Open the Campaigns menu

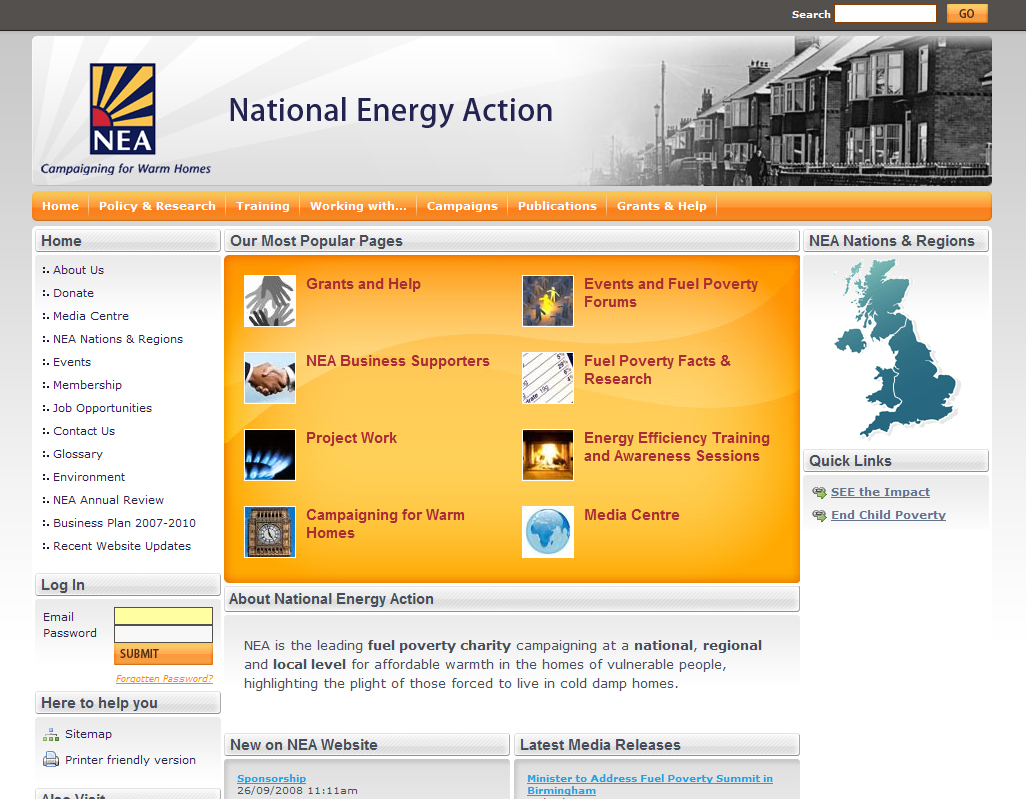point(462,206)
